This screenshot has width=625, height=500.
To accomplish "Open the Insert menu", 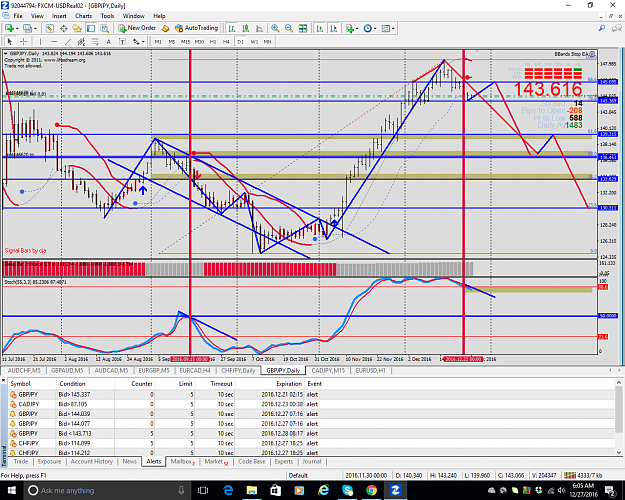I will coord(59,16).
